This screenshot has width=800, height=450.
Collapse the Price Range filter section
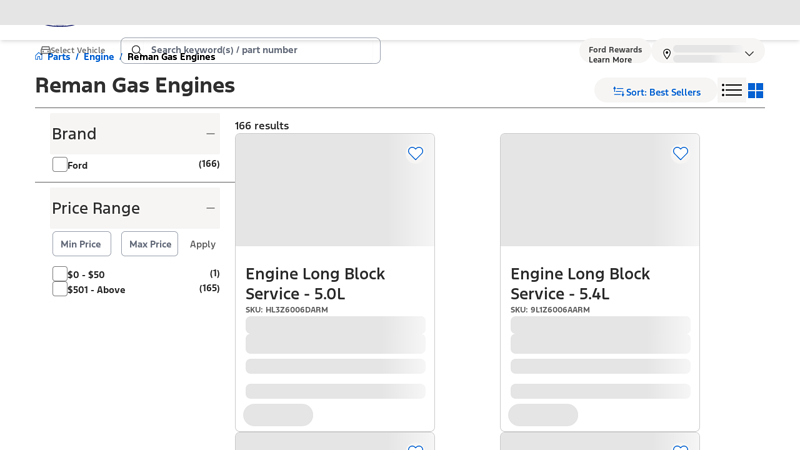click(x=210, y=208)
